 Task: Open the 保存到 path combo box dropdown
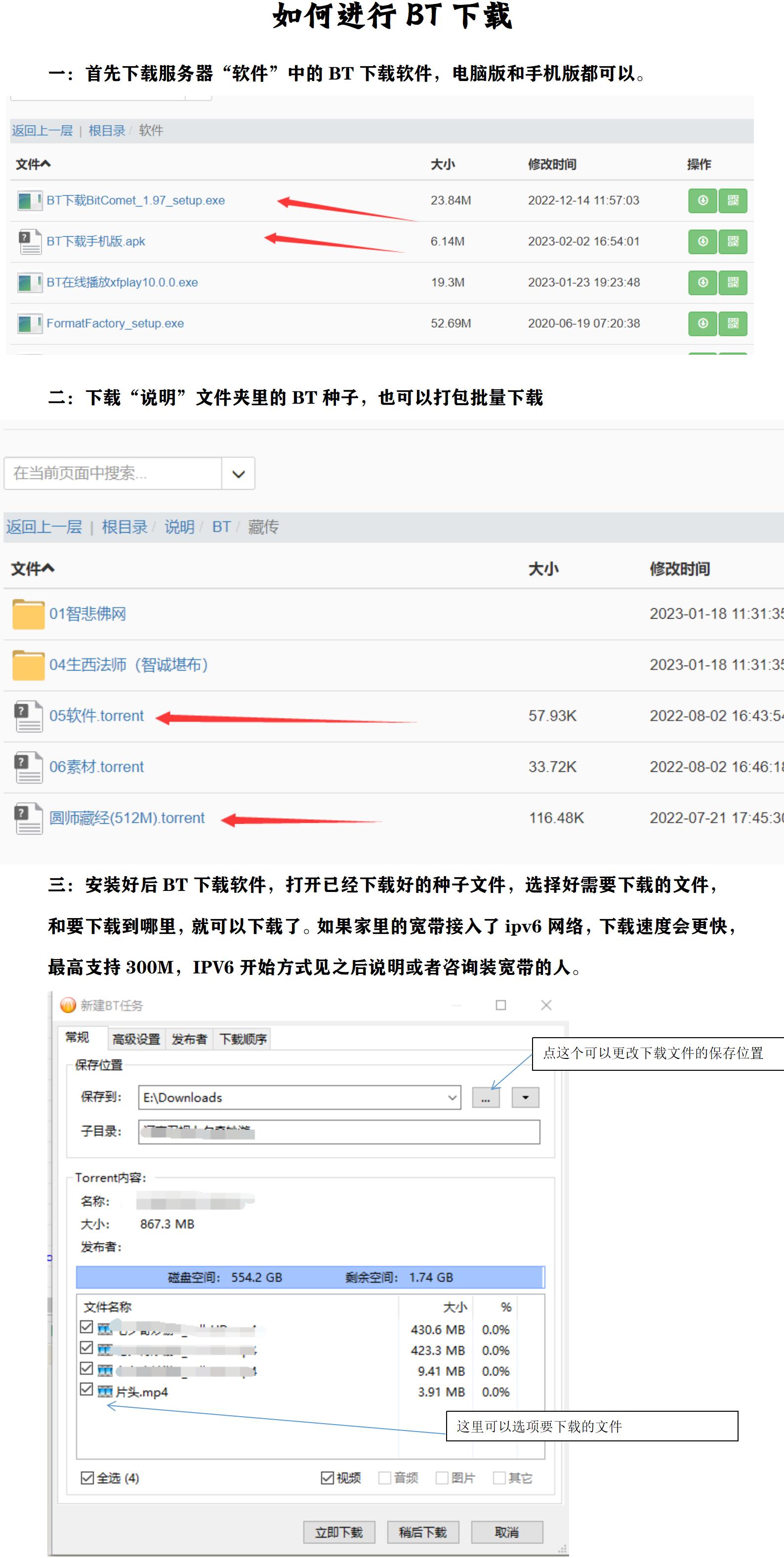(452, 1097)
